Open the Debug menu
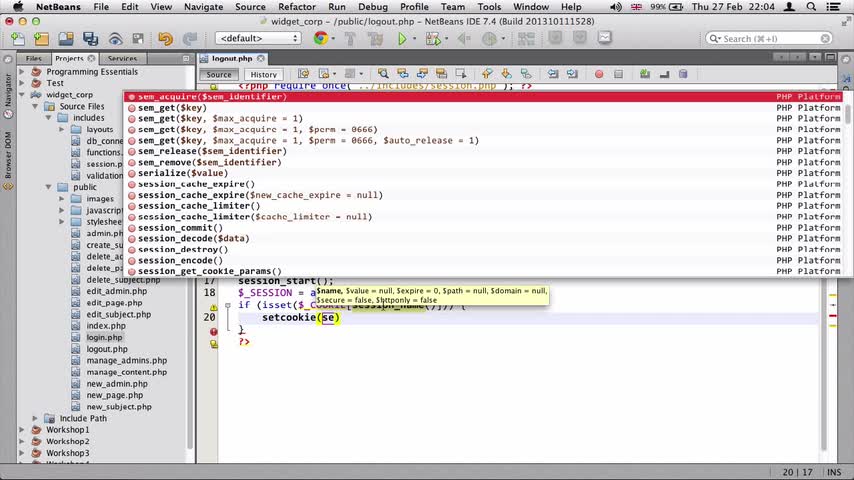 pos(373,7)
